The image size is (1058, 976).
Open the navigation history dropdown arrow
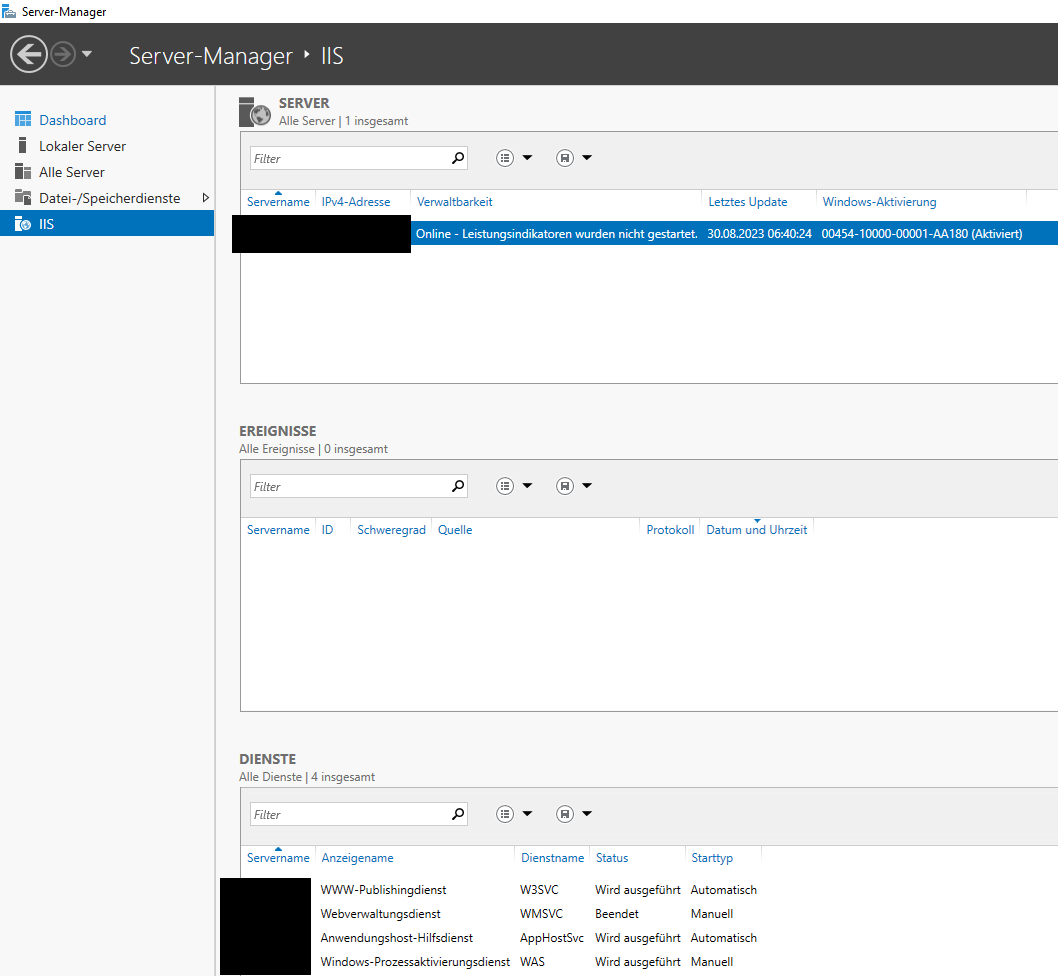pyautogui.click(x=87, y=54)
